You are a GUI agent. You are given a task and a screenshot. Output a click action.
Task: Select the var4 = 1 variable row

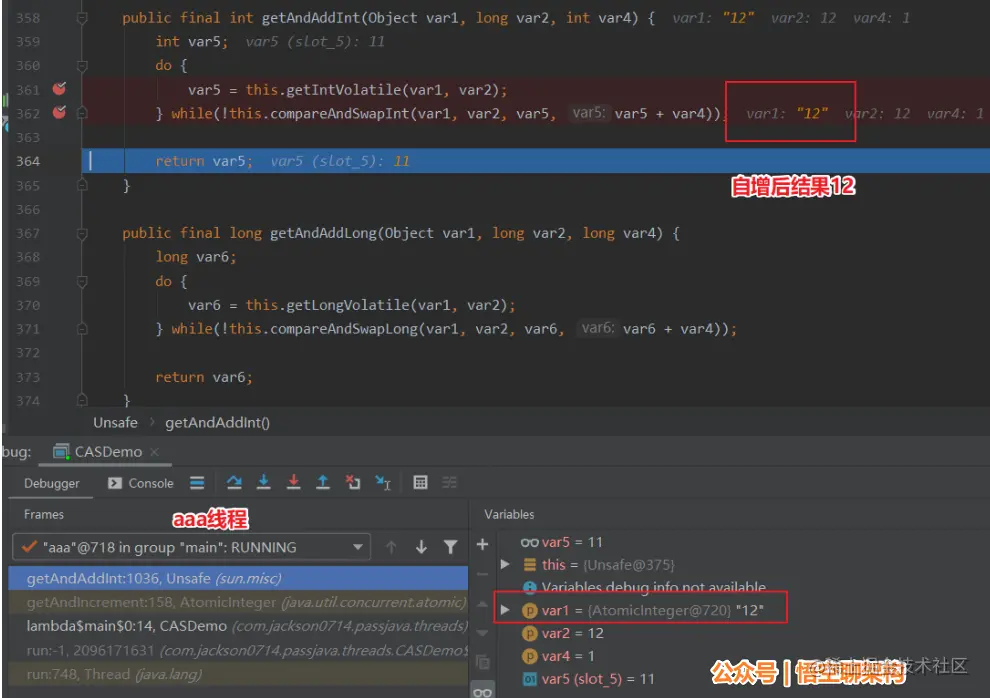tap(559, 656)
